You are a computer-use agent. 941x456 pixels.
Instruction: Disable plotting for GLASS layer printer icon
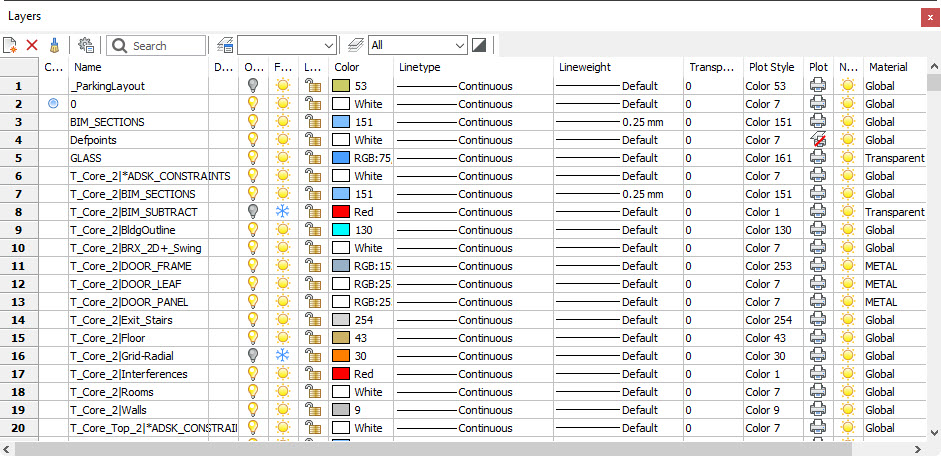(x=818, y=158)
